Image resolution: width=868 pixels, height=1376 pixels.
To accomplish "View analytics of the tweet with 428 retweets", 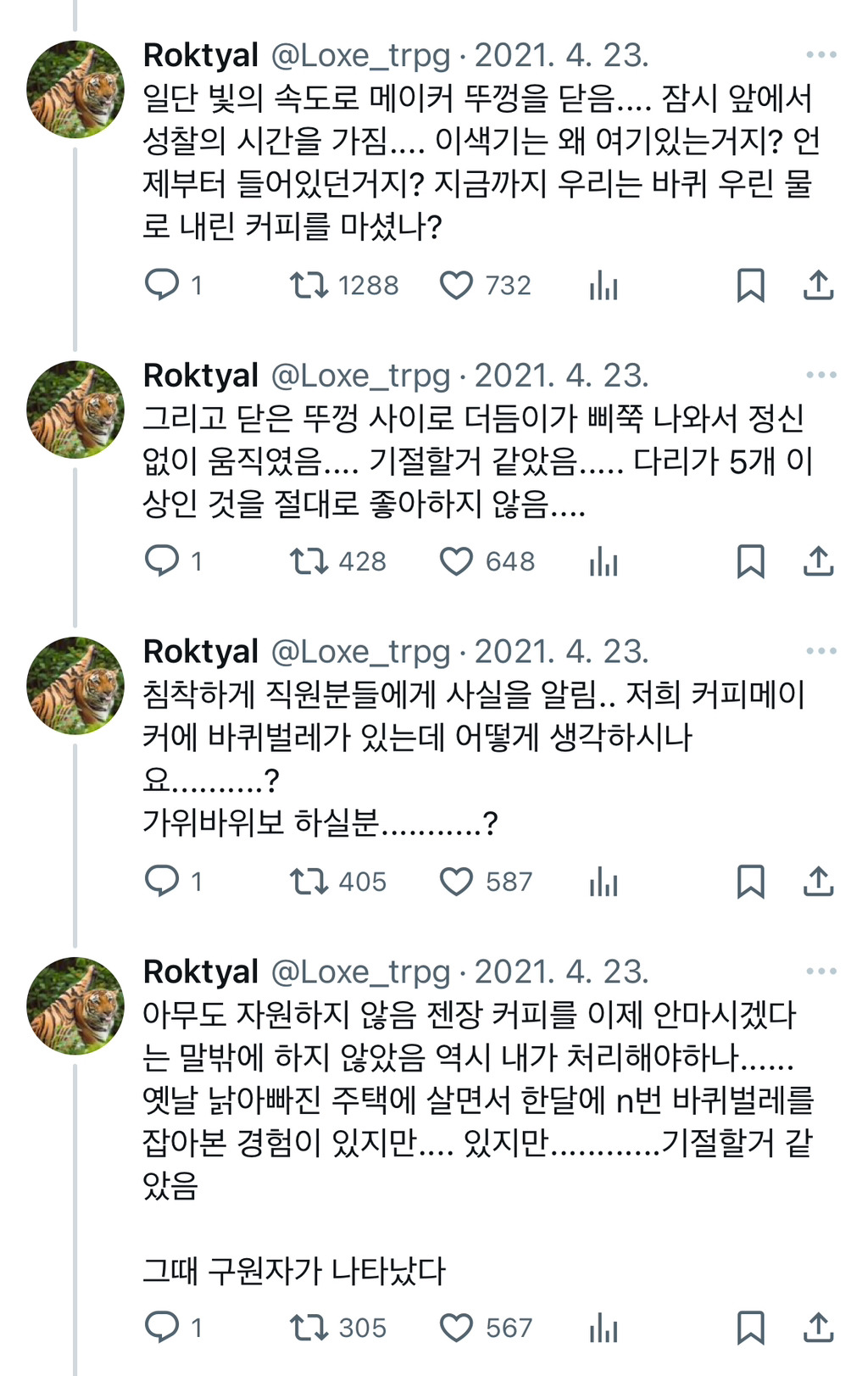I will point(604,561).
